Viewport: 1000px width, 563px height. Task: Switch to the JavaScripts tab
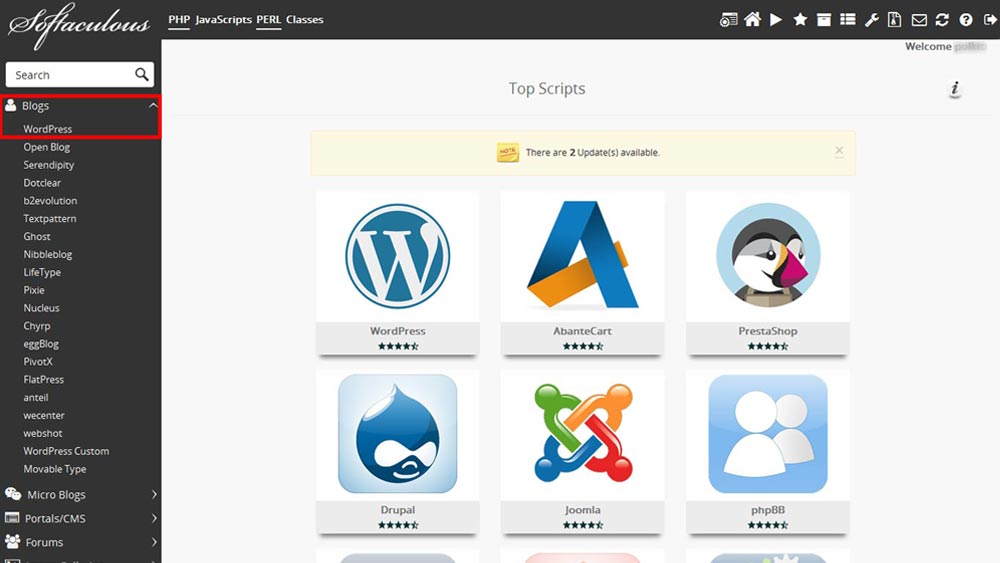coord(224,20)
